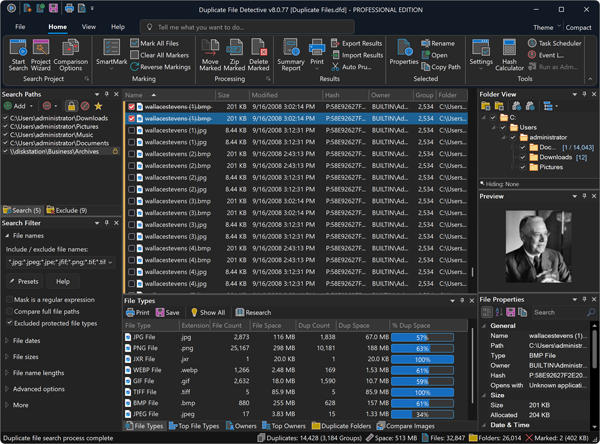
Task: Uncheck the Downloads search path
Action: 5,118
